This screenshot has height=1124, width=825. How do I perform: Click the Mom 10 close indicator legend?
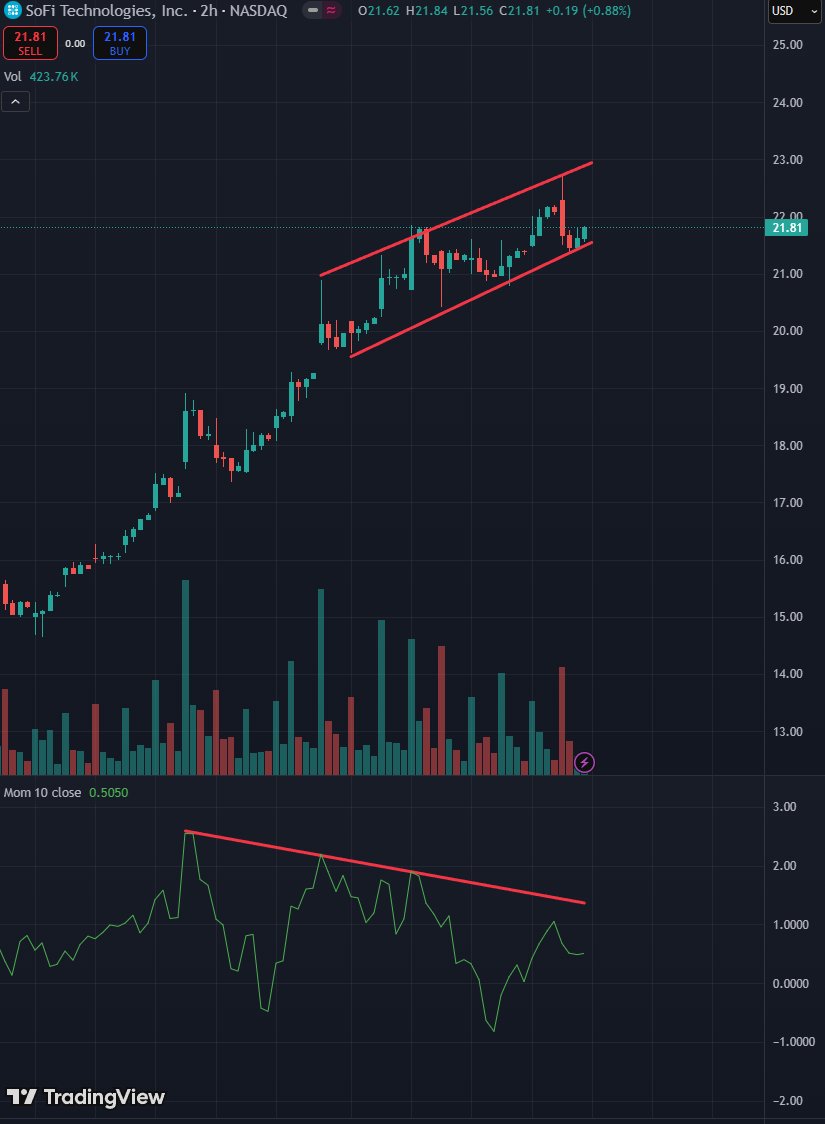(x=42, y=792)
